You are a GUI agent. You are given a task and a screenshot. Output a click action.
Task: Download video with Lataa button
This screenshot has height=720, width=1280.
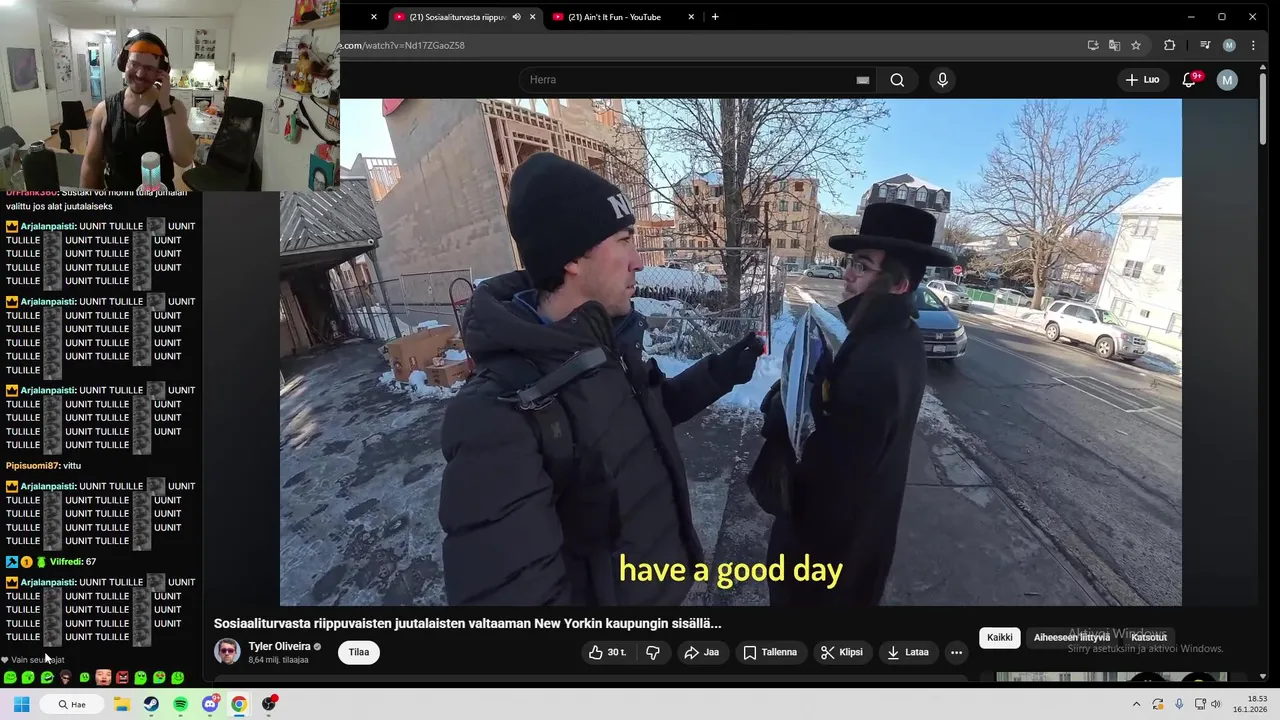click(x=908, y=652)
